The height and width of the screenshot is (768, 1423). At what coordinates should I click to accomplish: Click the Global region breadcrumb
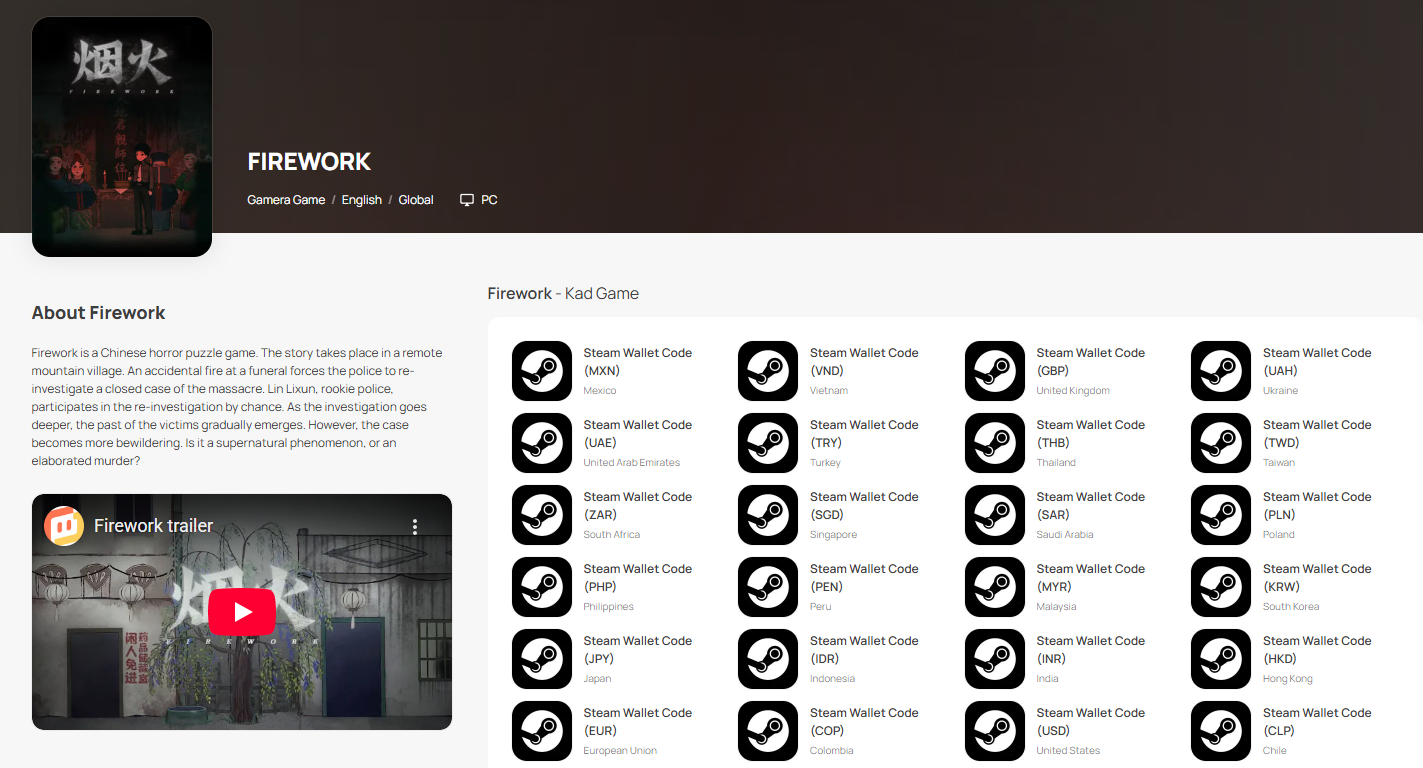[416, 200]
